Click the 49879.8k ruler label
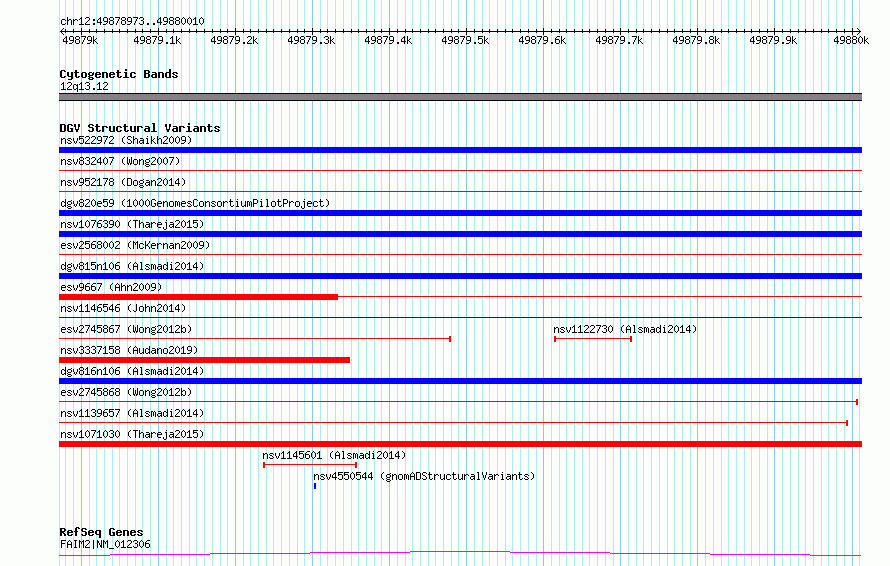The height and width of the screenshot is (566, 890). 696,40
